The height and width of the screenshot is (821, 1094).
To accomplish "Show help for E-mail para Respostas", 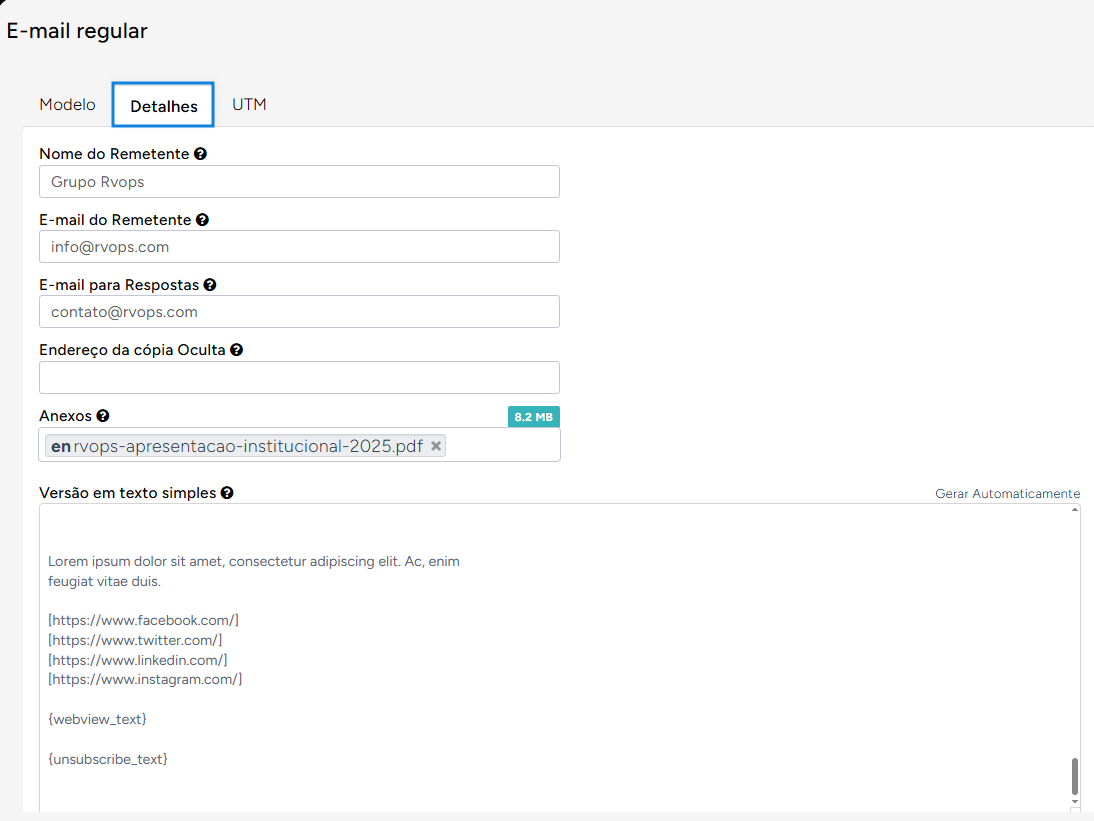I will tap(210, 285).
